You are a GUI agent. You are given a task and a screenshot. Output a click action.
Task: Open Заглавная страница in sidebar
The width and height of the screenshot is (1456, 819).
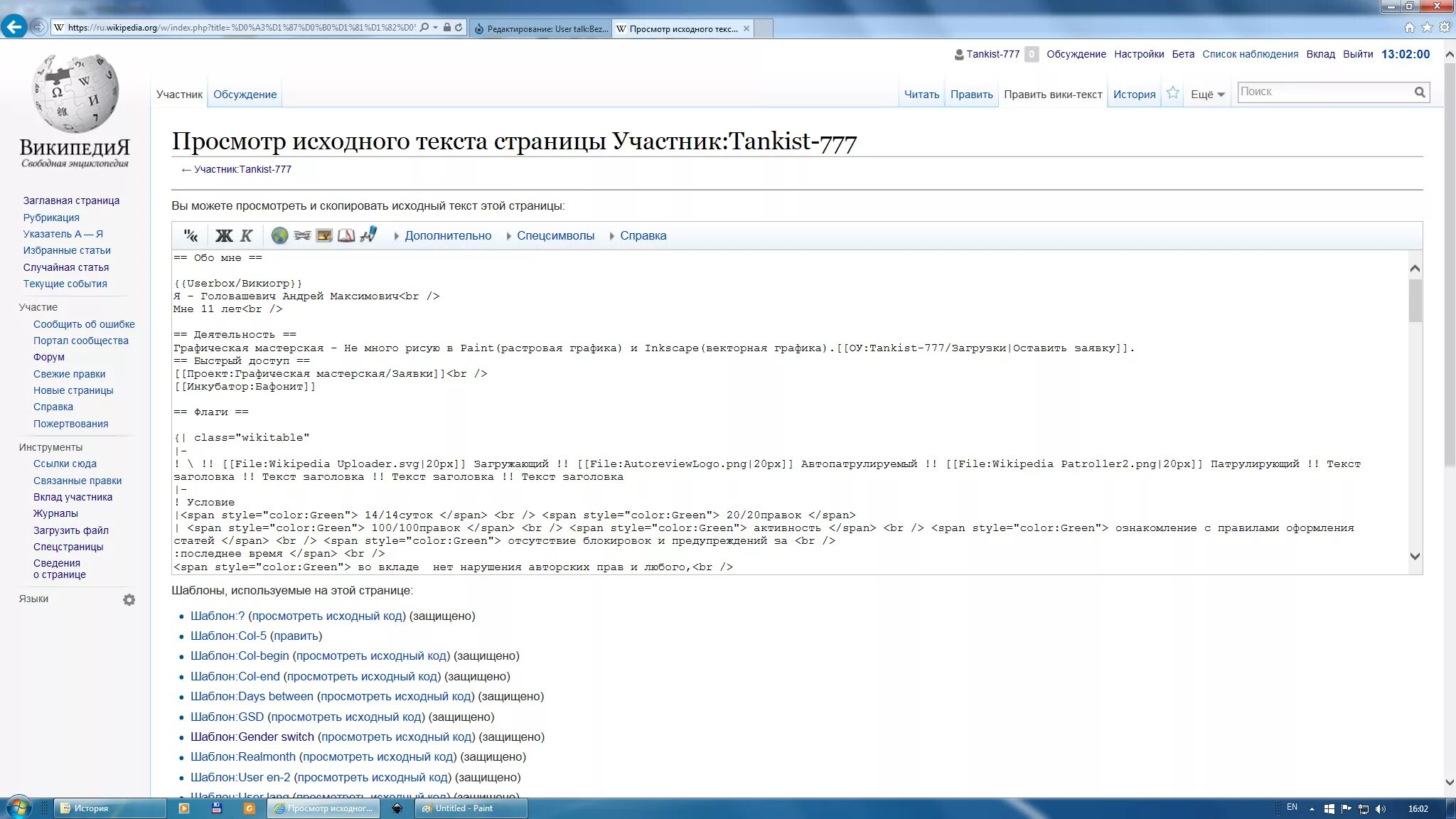(71, 200)
